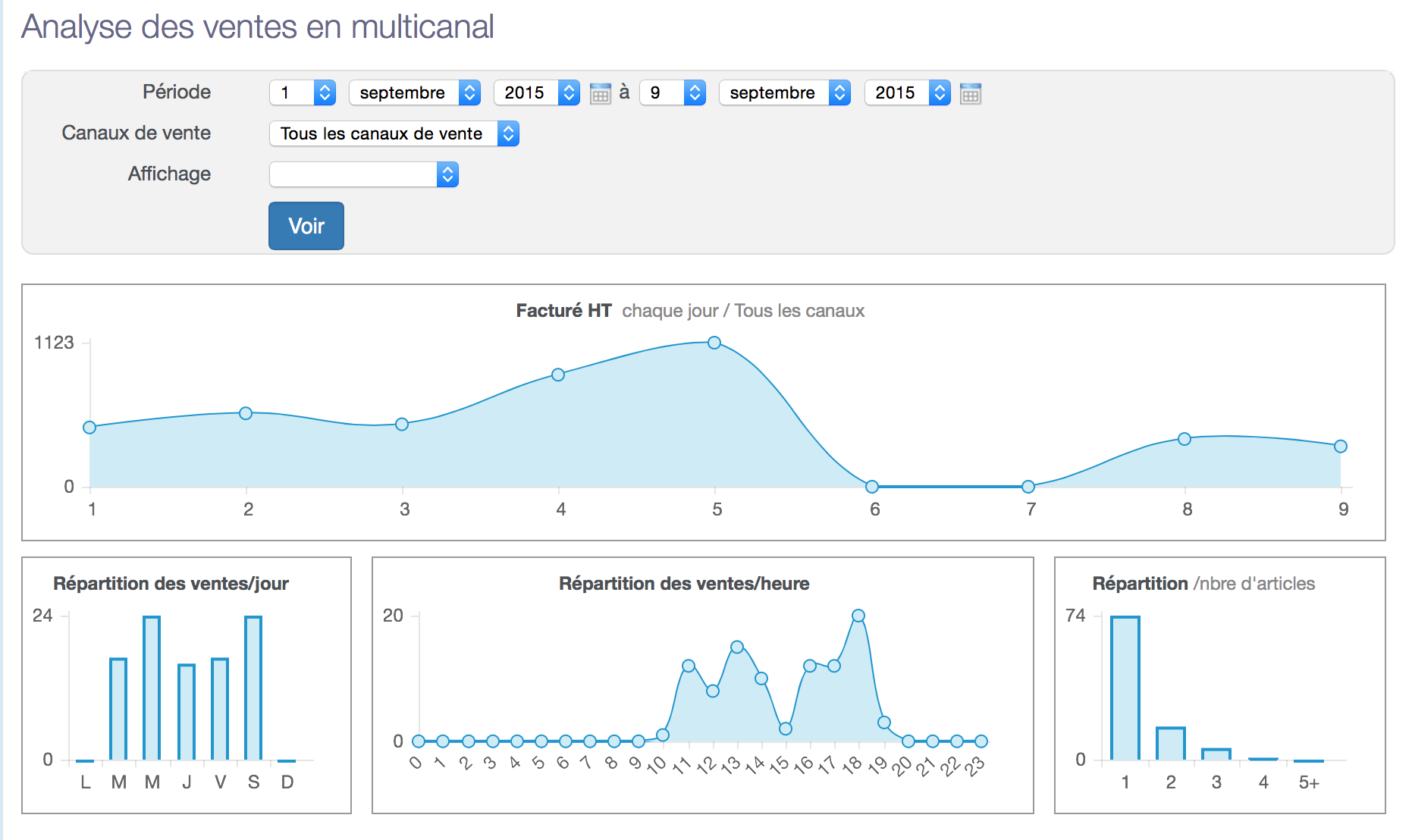This screenshot has height=840, width=1412.
Task: Open the end date calendar picker icon
Action: [971, 93]
